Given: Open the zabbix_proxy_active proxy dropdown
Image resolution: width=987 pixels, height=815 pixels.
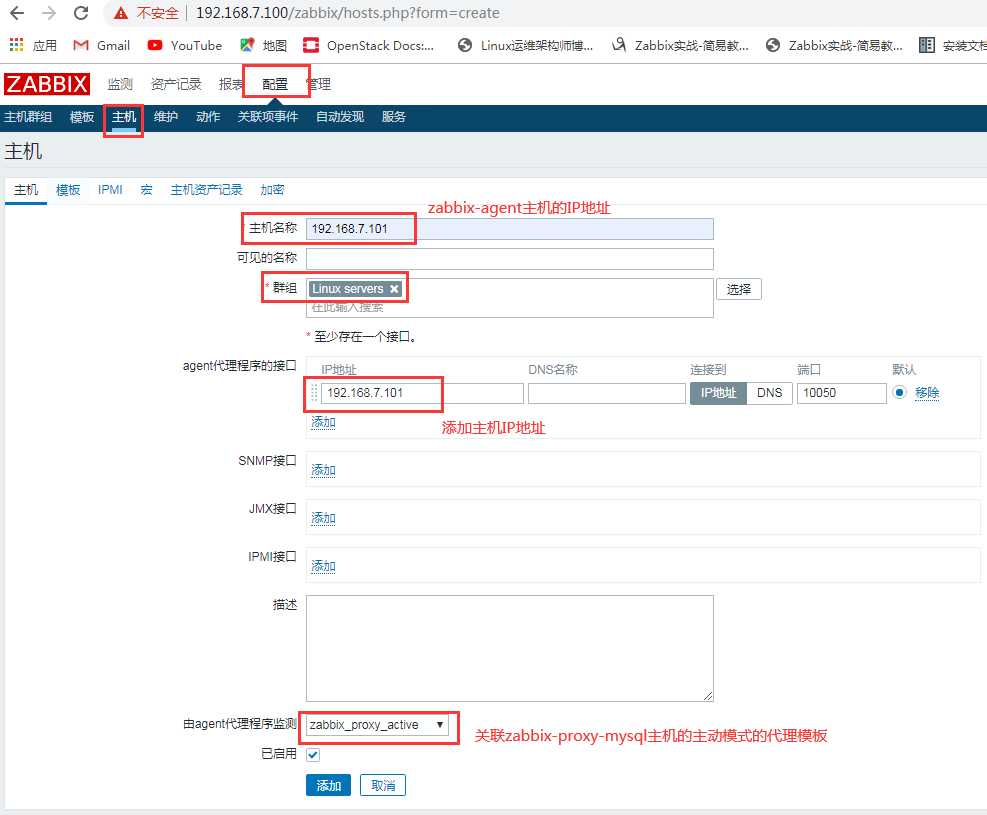Looking at the screenshot, I should coord(377,725).
